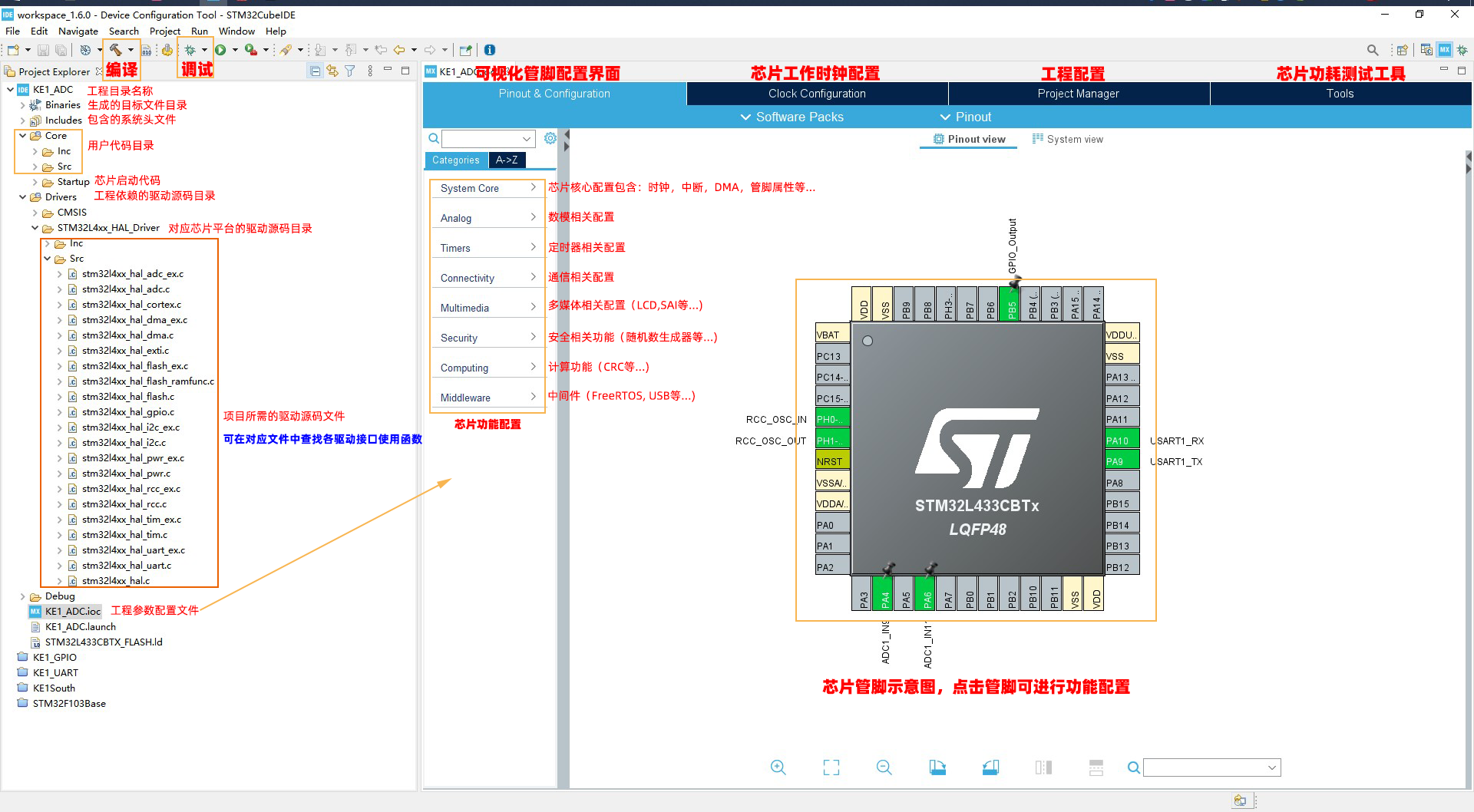This screenshot has height=812, width=1474.
Task: Switch to the MX Device Configuration perspective icon
Action: pyautogui.click(x=1445, y=50)
